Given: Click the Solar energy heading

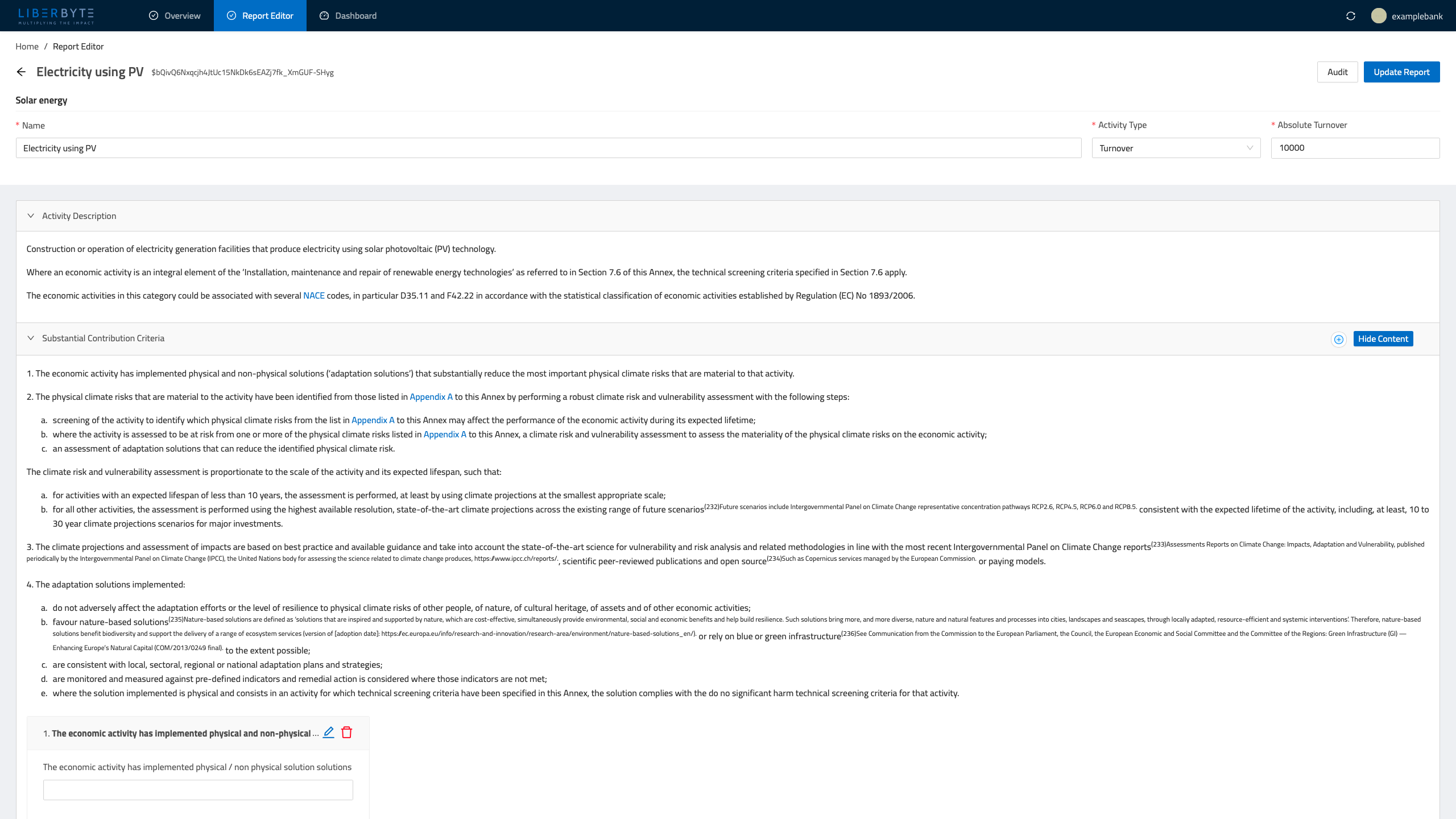Looking at the screenshot, I should [41, 100].
